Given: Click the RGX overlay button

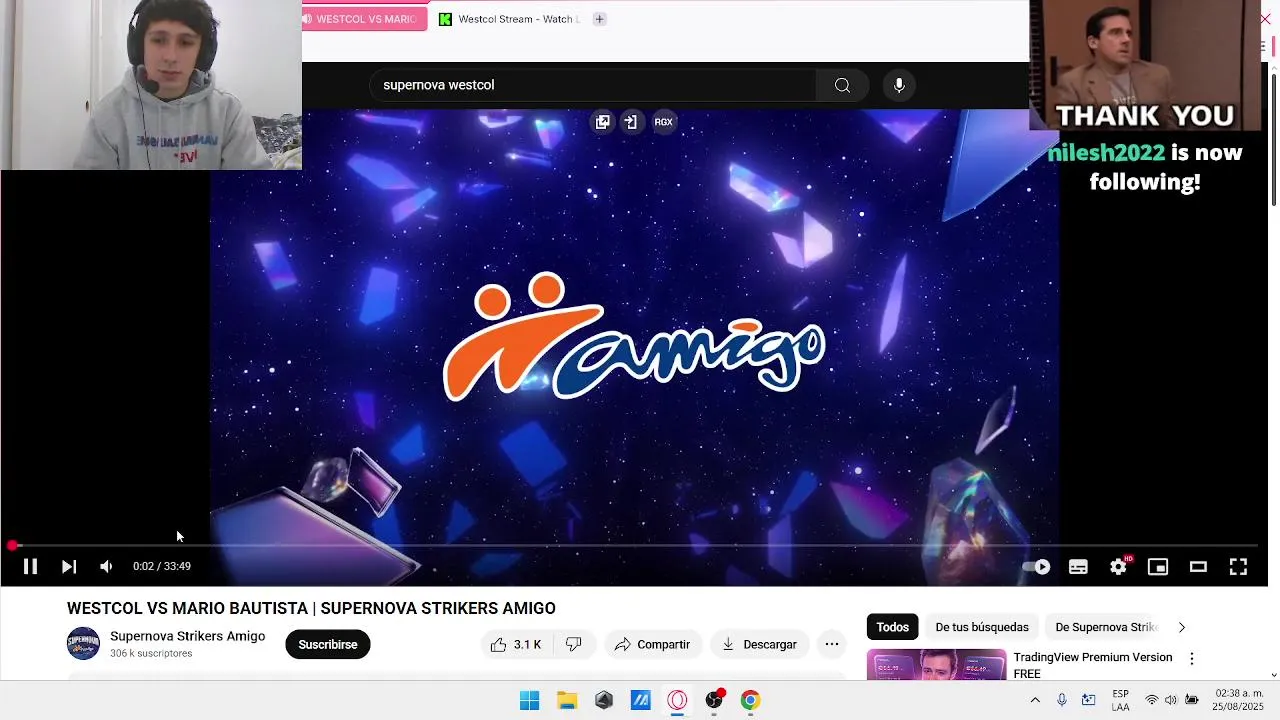Looking at the screenshot, I should click(x=663, y=122).
